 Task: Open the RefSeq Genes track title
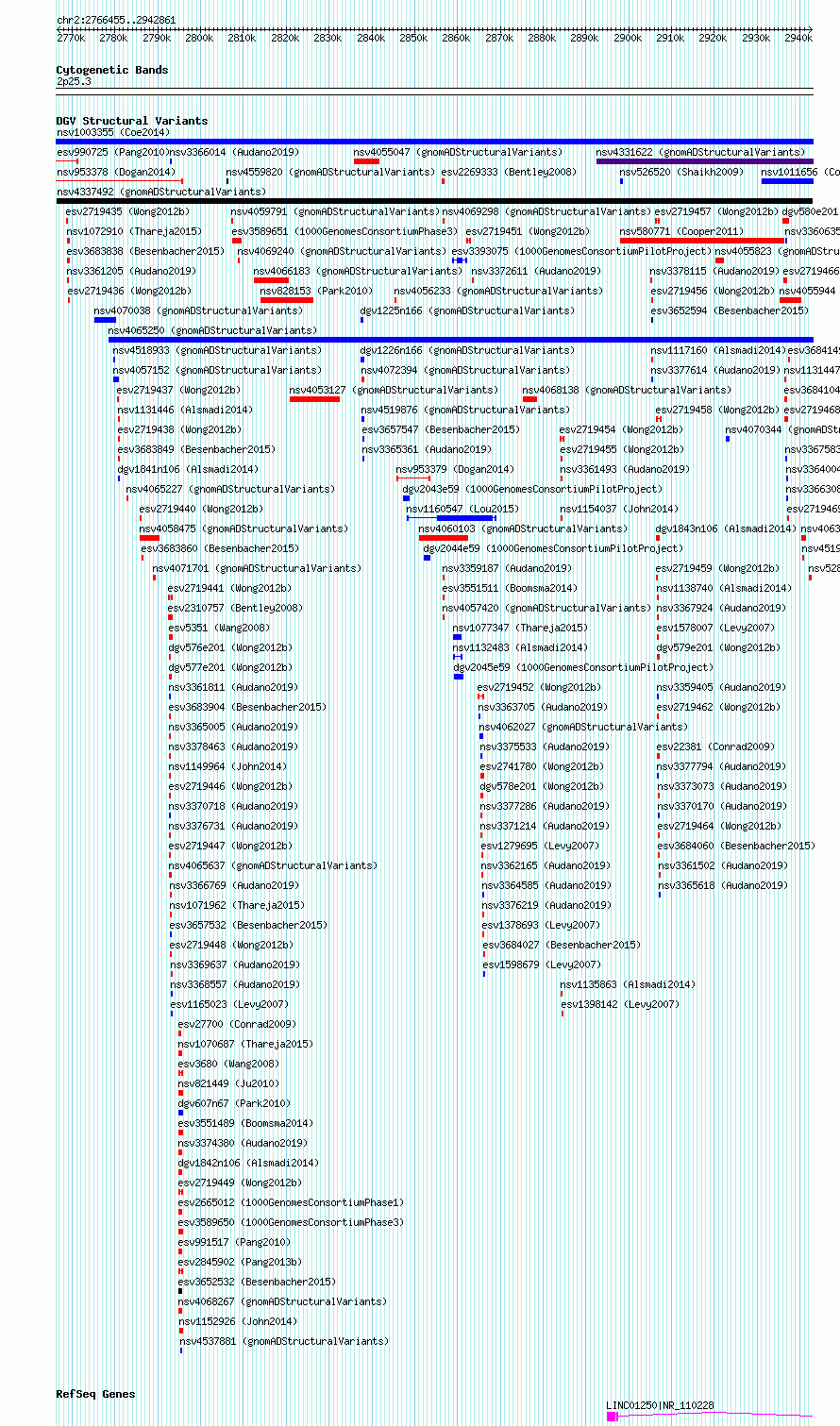click(x=95, y=1394)
